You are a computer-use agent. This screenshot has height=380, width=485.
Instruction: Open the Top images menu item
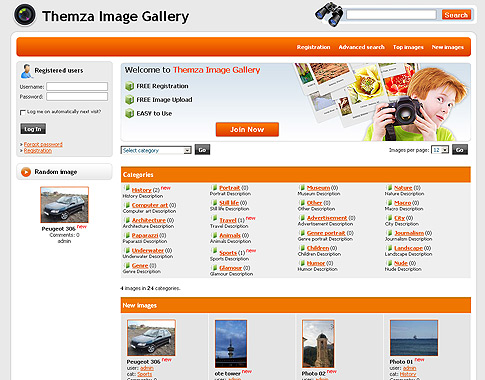coord(408,47)
